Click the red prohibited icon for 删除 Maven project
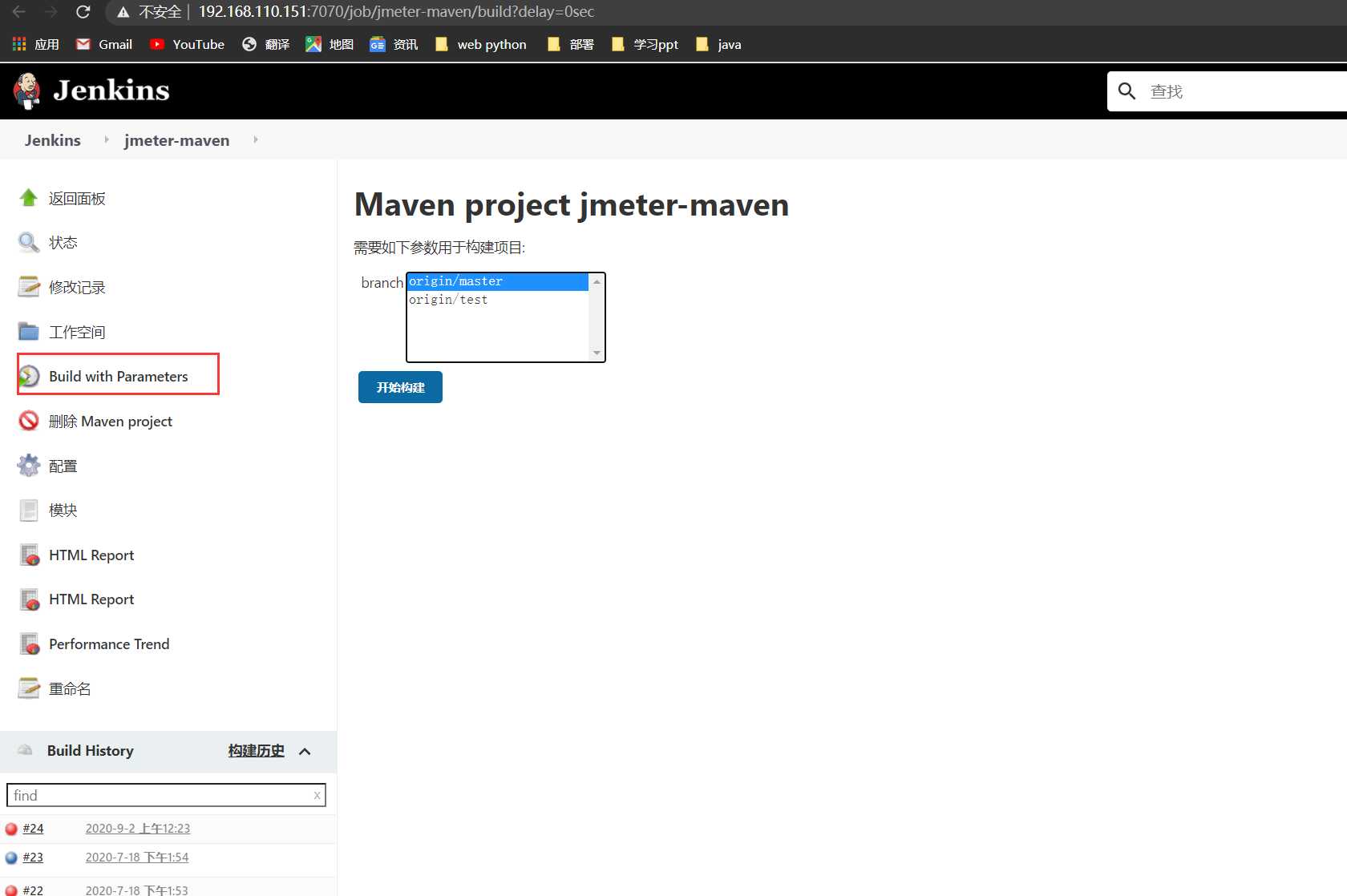 click(29, 421)
